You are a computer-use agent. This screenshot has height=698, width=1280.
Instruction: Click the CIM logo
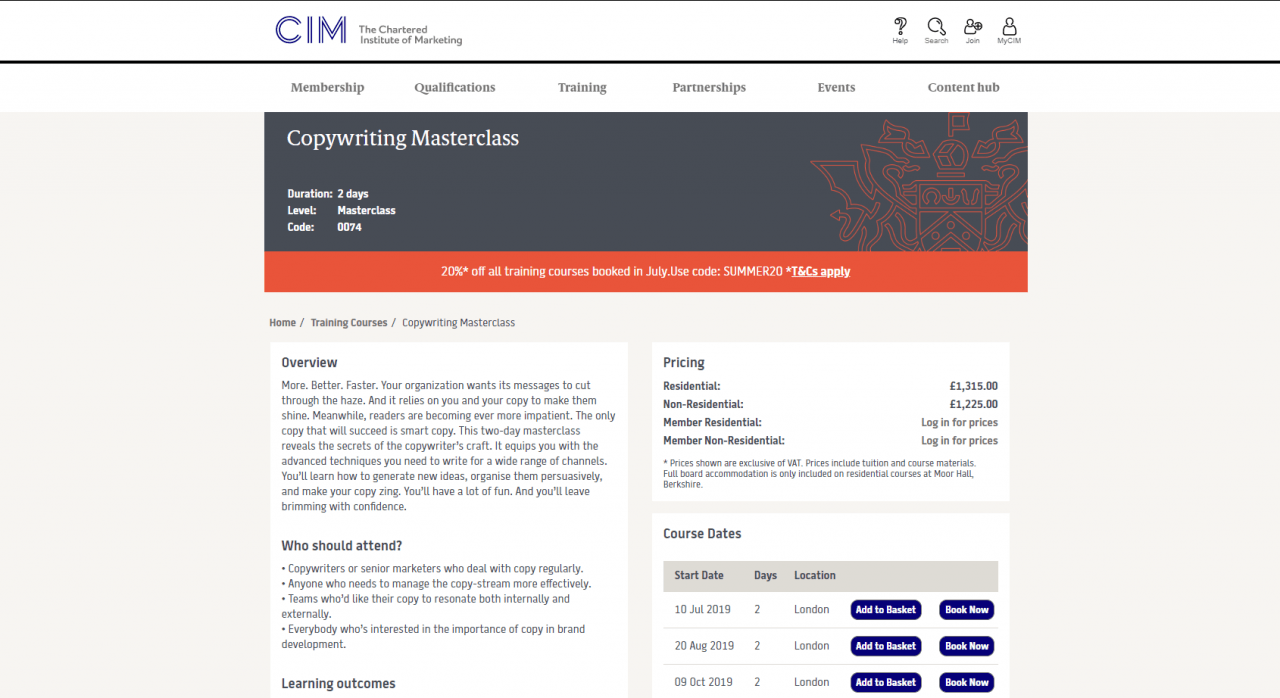pyautogui.click(x=310, y=31)
